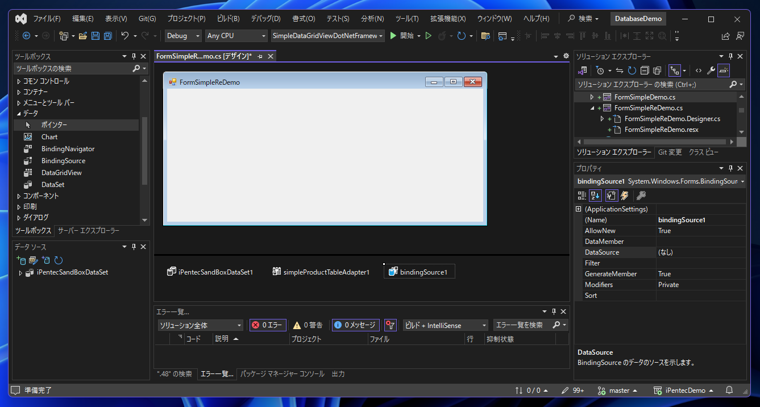This screenshot has width=760, height=407.
Task: Open Solution Explorer Properties wrench icon
Action: (x=711, y=71)
